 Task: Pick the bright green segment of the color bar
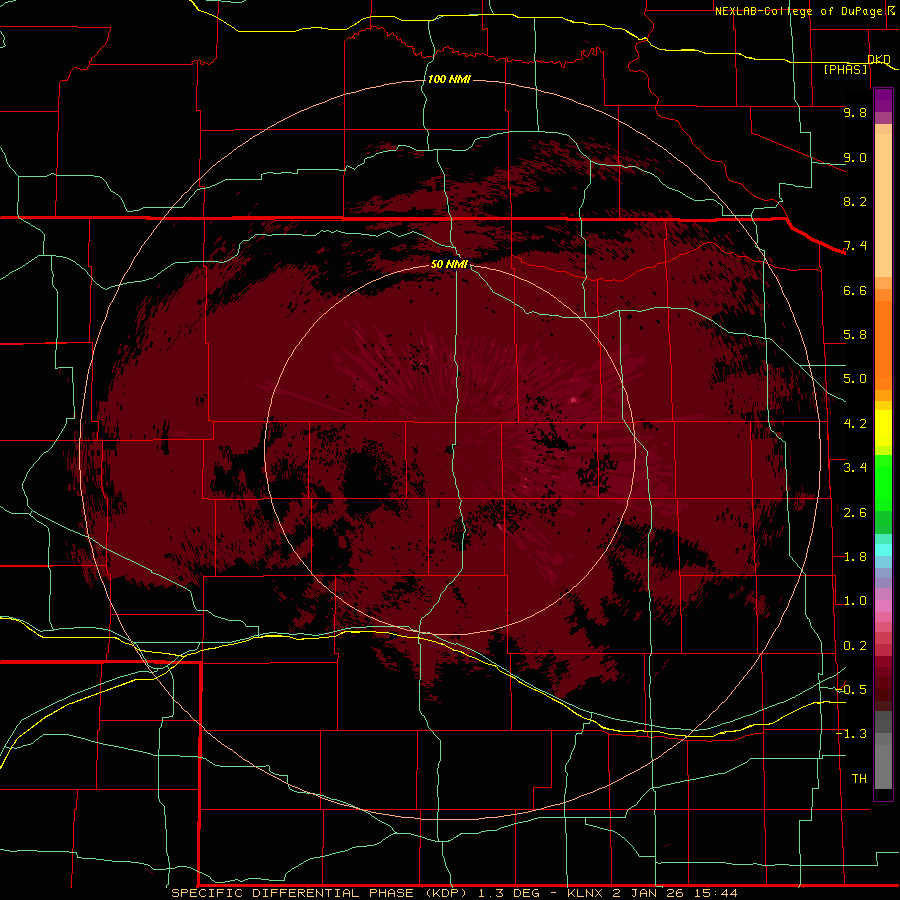point(883,483)
